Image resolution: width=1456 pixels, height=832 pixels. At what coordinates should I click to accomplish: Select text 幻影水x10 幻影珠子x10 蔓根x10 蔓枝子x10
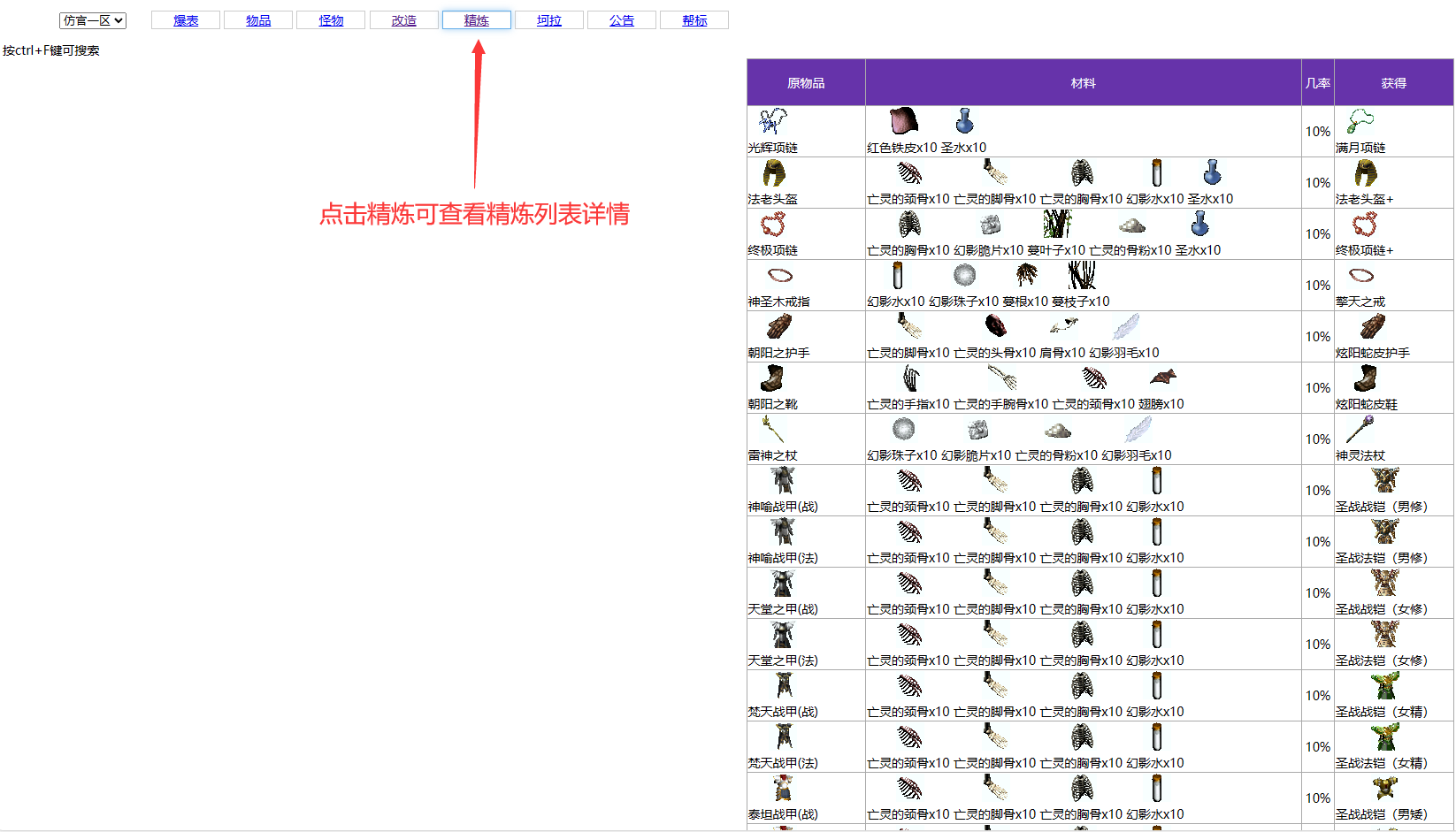point(989,302)
